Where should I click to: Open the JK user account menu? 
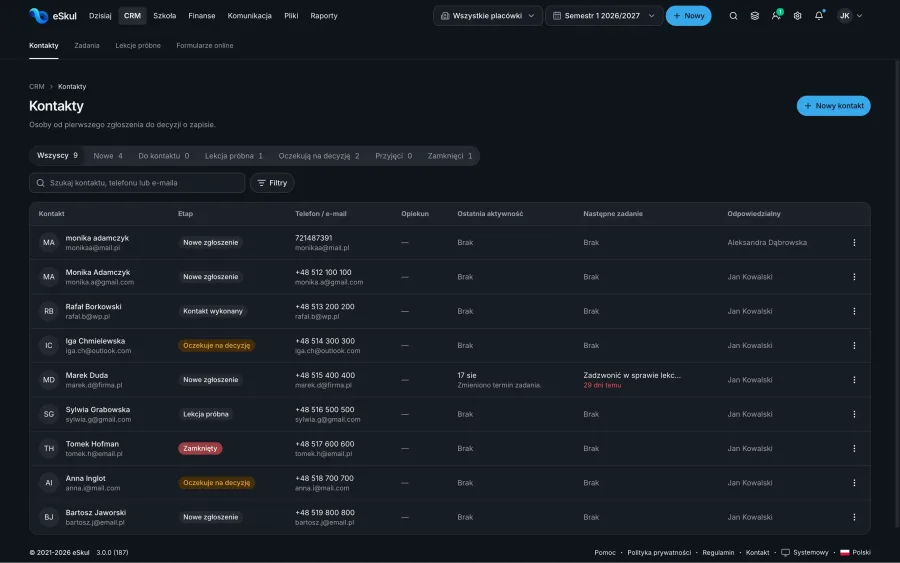pyautogui.click(x=850, y=16)
